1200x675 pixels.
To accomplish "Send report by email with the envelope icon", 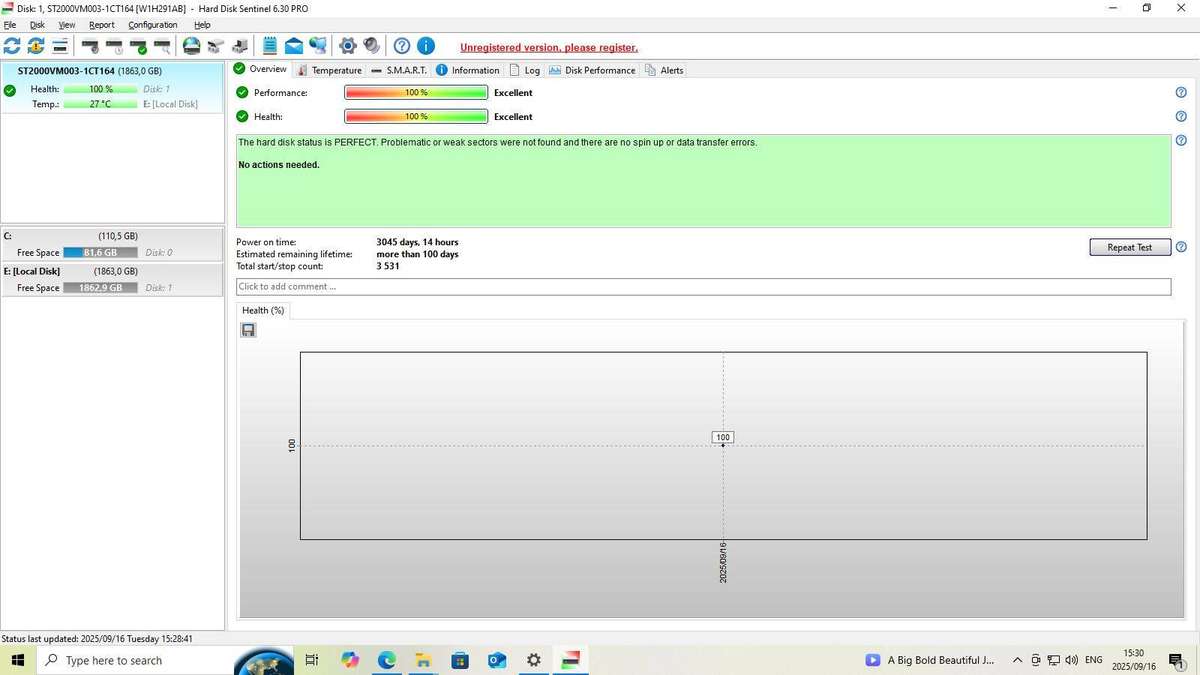I will (x=293, y=45).
